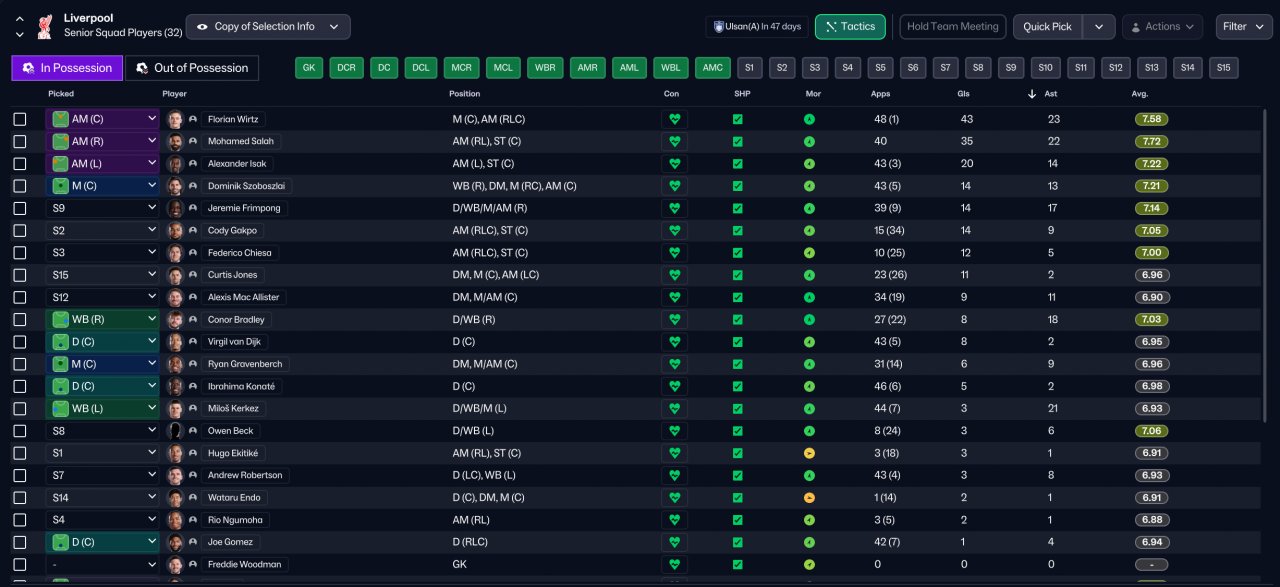This screenshot has width=1280, height=587.
Task: Click Freddie Woodman's morale icon
Action: [x=809, y=565]
